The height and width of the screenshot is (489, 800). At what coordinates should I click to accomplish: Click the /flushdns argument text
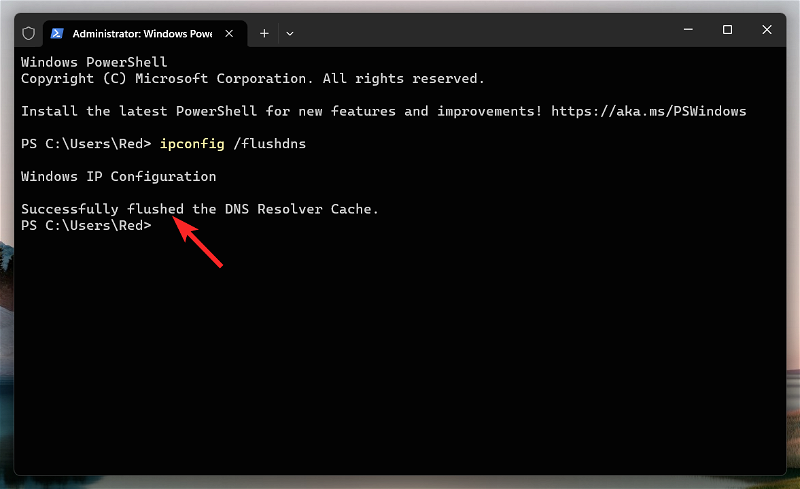(269, 144)
